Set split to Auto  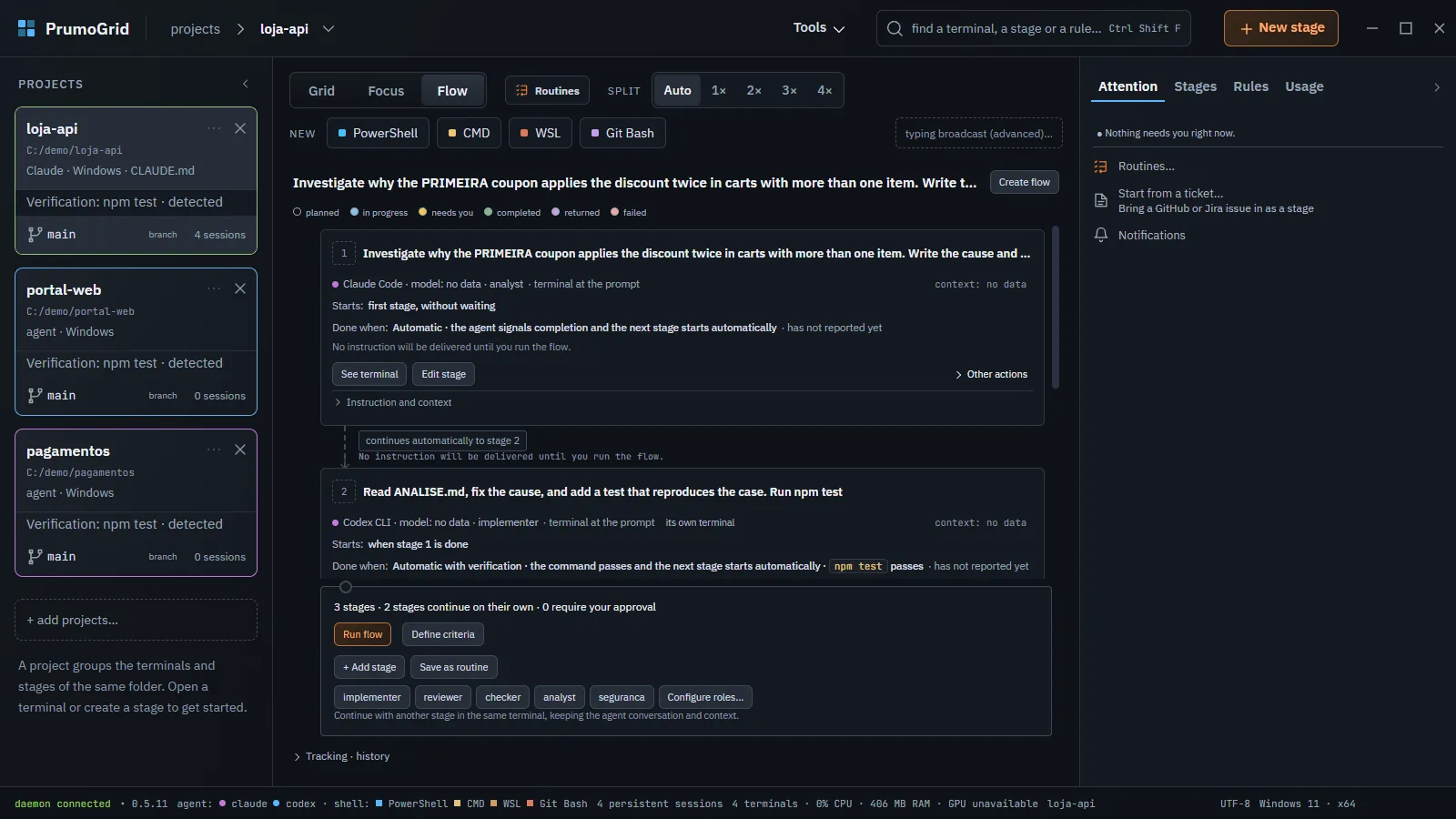pyautogui.click(x=677, y=91)
